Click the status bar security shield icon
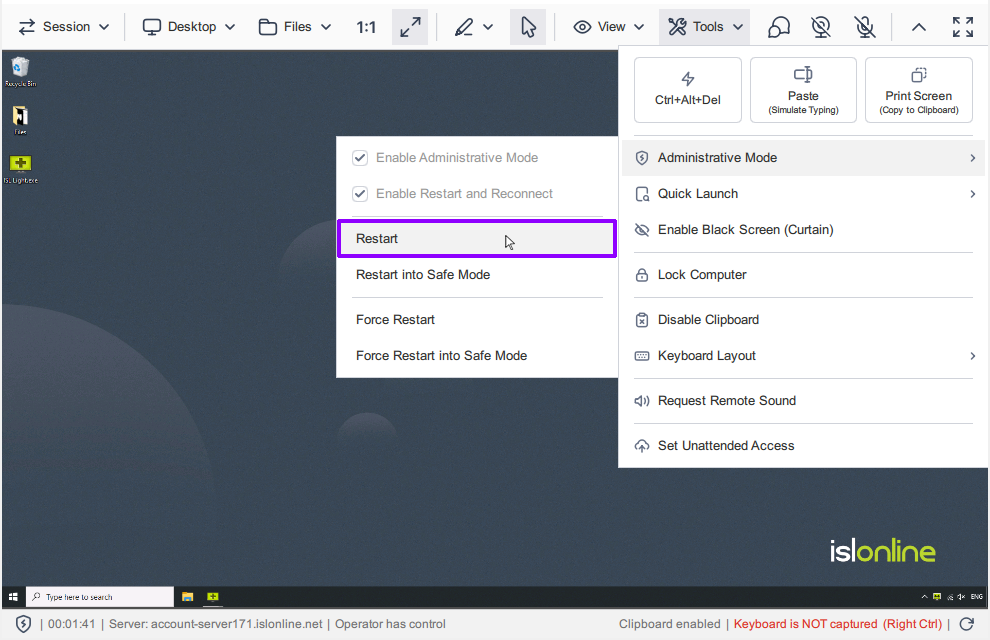The image size is (990, 640). pyautogui.click(x=23, y=624)
